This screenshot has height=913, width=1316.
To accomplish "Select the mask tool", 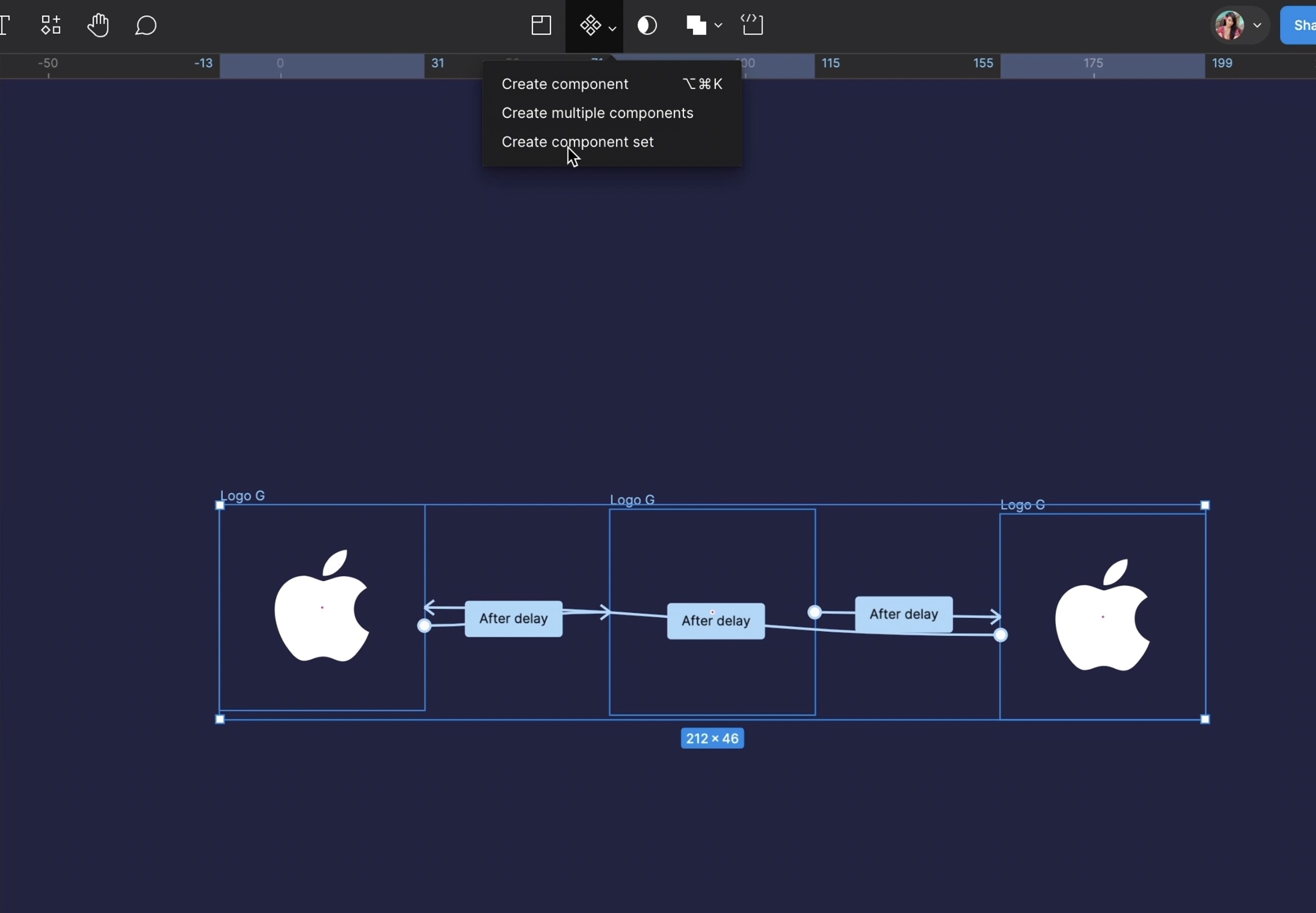I will (x=647, y=25).
